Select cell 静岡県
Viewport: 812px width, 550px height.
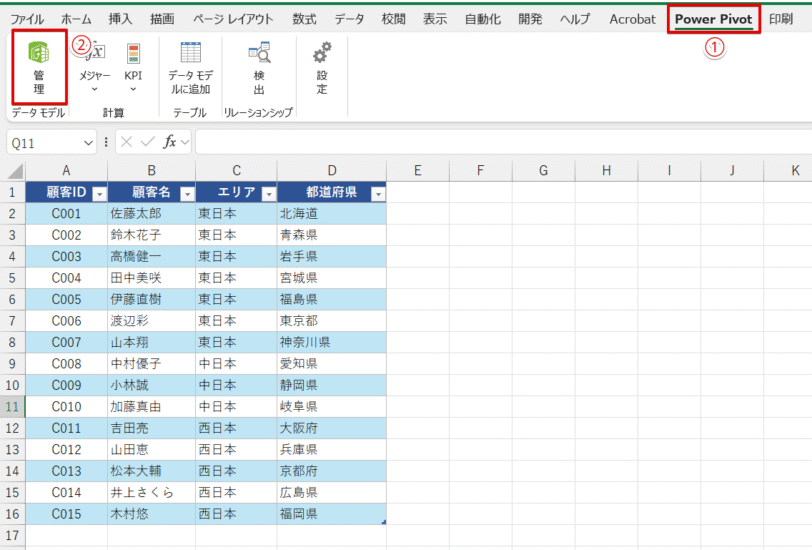[x=331, y=385]
